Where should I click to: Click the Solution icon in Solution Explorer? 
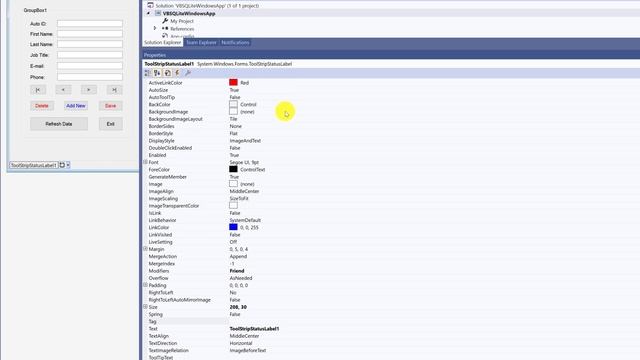[x=150, y=5]
